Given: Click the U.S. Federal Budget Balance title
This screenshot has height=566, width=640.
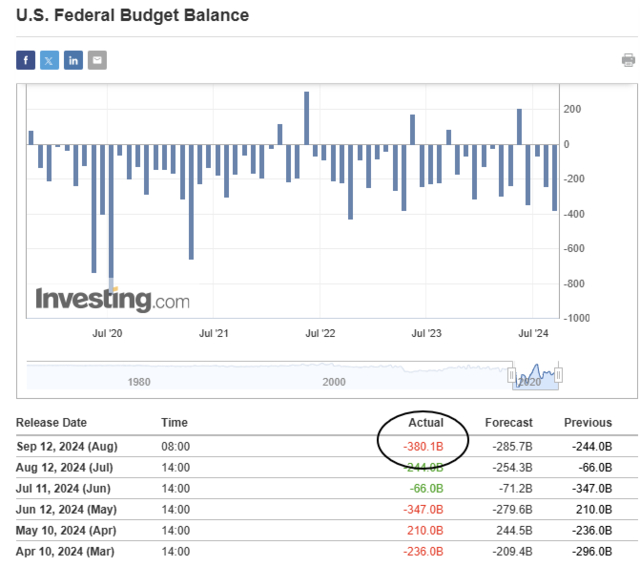Looking at the screenshot, I should click(x=132, y=16).
